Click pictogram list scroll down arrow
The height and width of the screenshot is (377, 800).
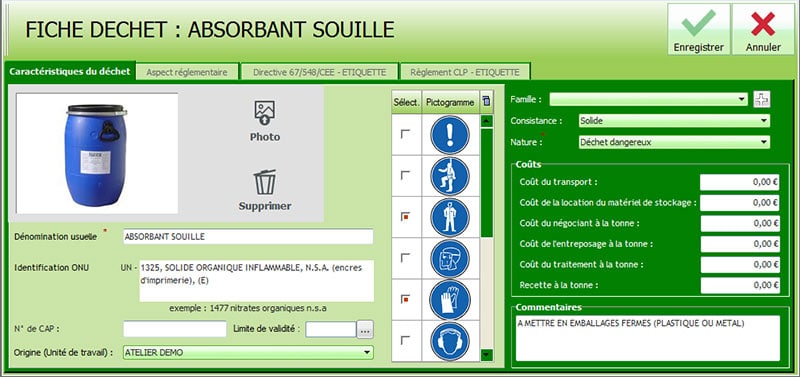pos(487,354)
